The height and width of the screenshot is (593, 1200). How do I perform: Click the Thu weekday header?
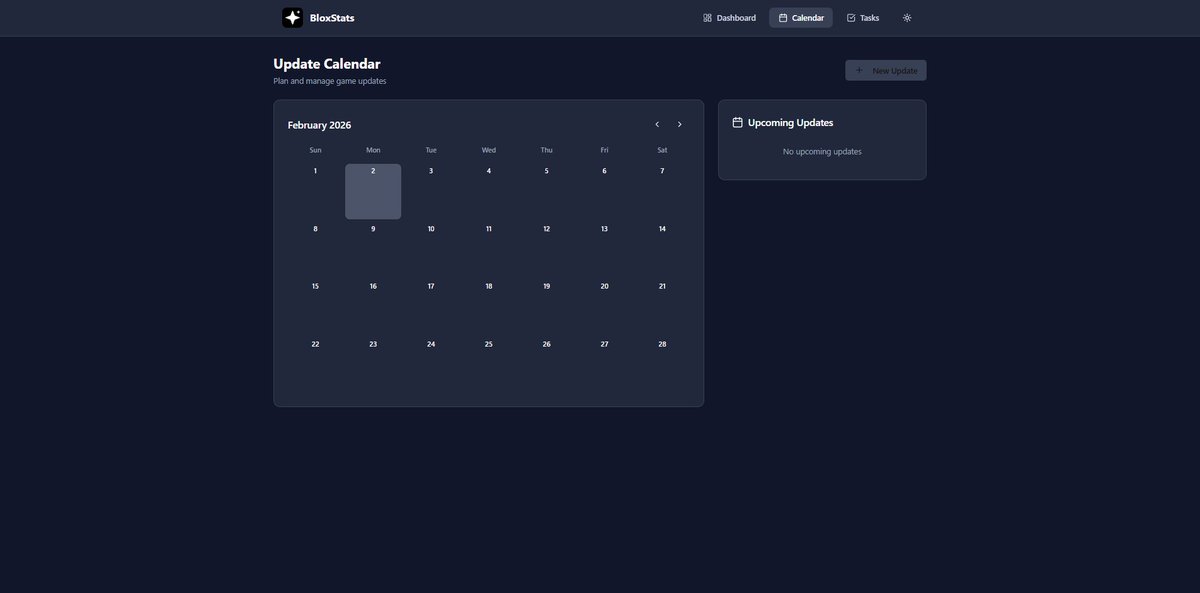546,150
